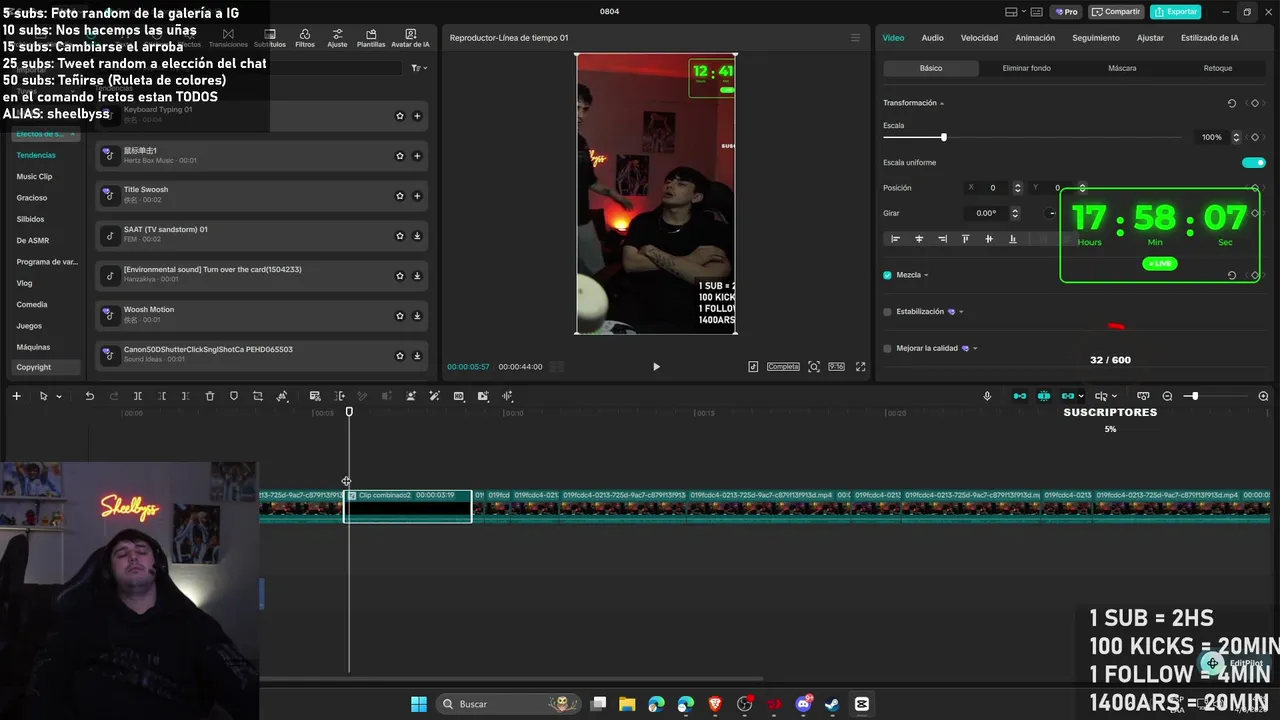The image size is (1280, 720).
Task: Start voice recording with the microphone icon
Action: (987, 396)
